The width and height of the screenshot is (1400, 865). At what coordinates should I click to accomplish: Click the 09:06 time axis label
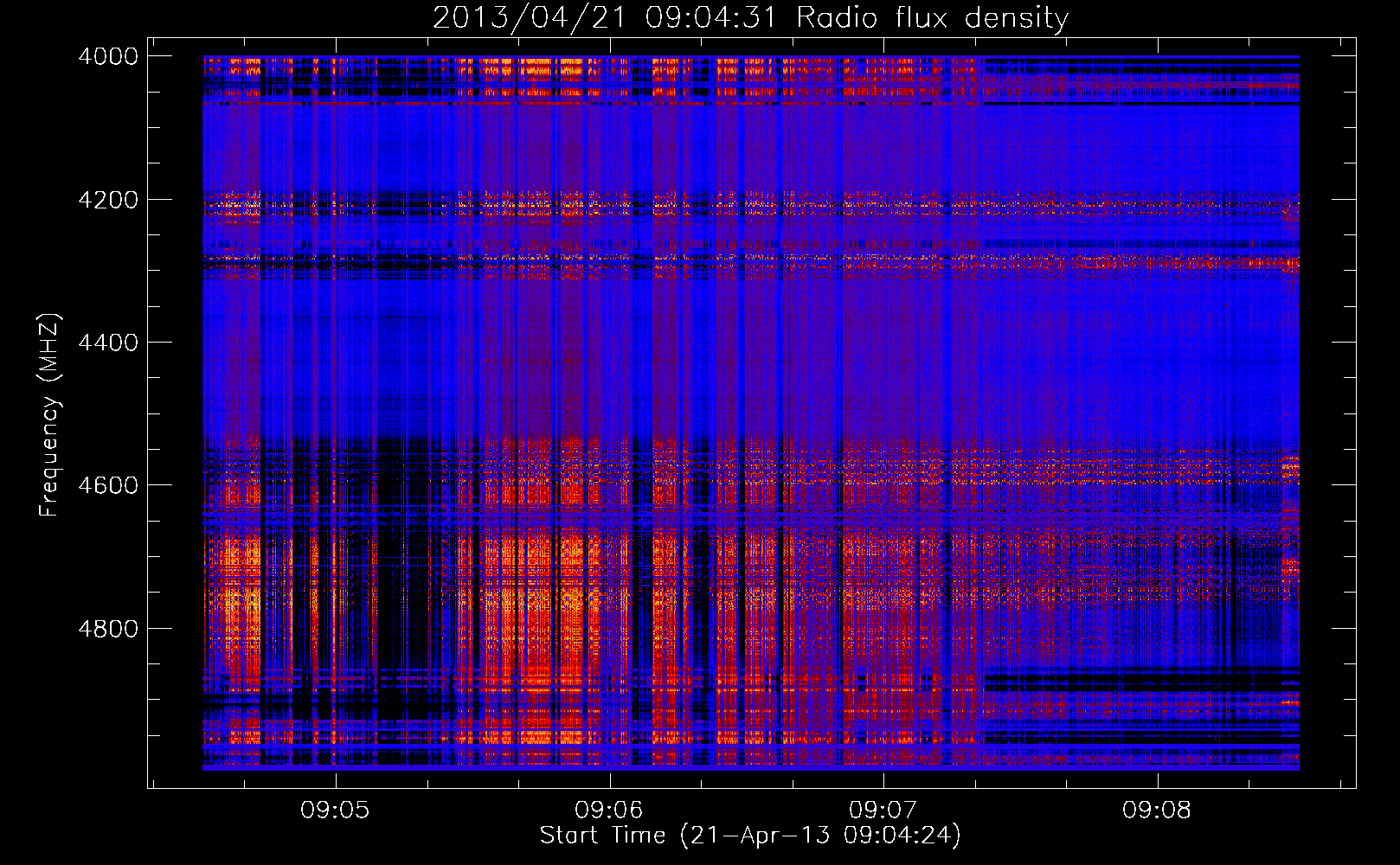609,810
